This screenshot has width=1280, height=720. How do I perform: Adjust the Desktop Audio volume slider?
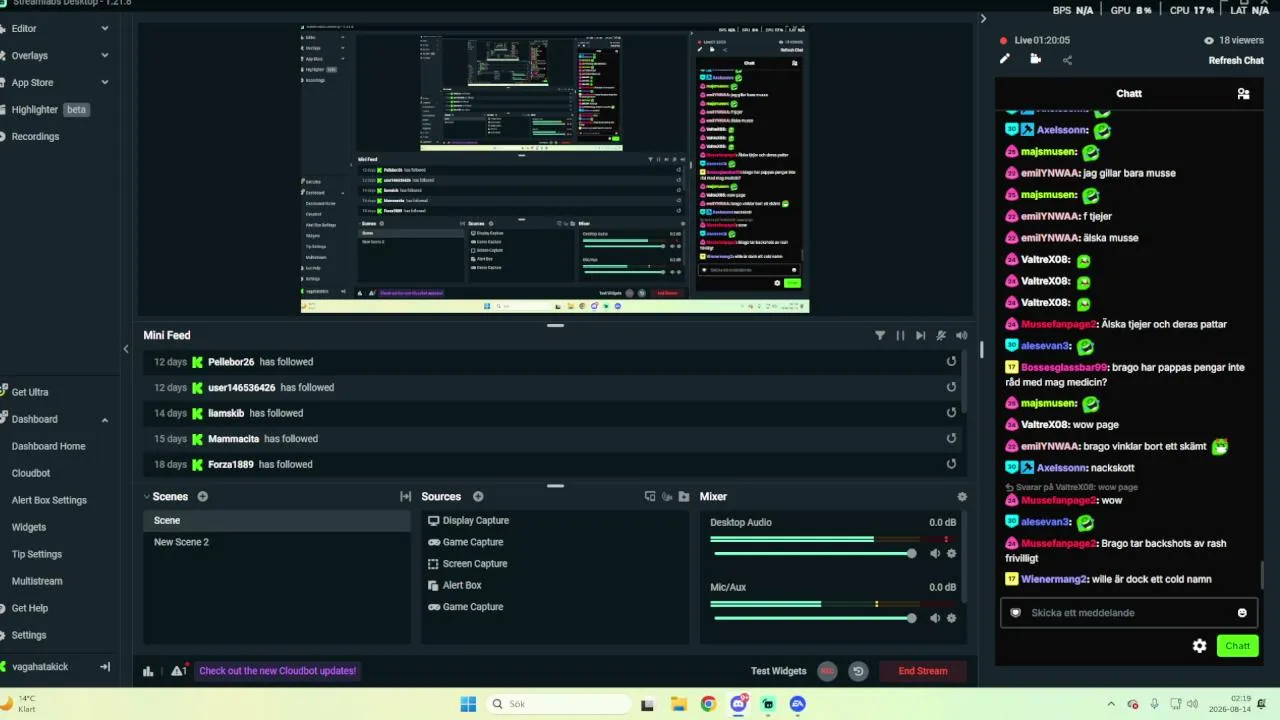[814, 554]
